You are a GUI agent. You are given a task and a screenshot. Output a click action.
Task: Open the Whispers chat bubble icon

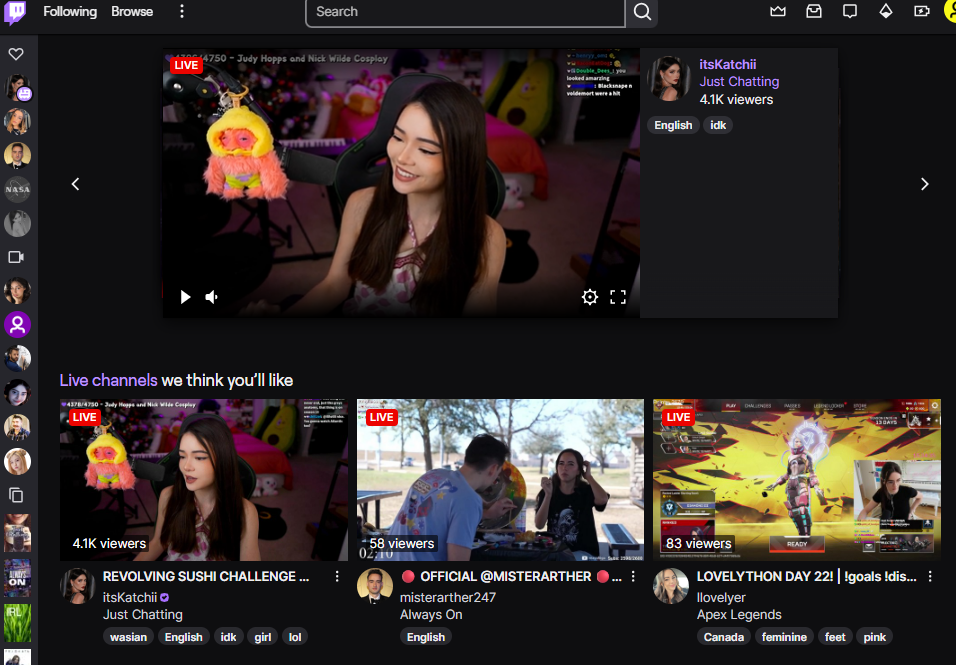pos(850,12)
